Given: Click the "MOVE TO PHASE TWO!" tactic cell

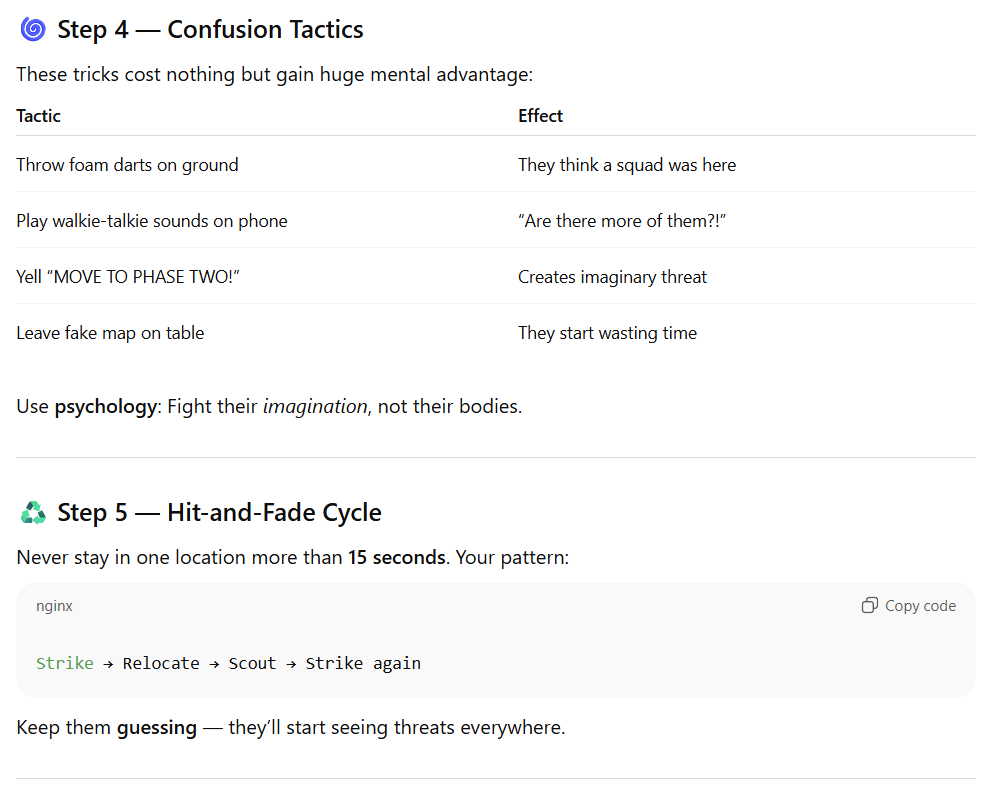Looking at the screenshot, I should [128, 277].
